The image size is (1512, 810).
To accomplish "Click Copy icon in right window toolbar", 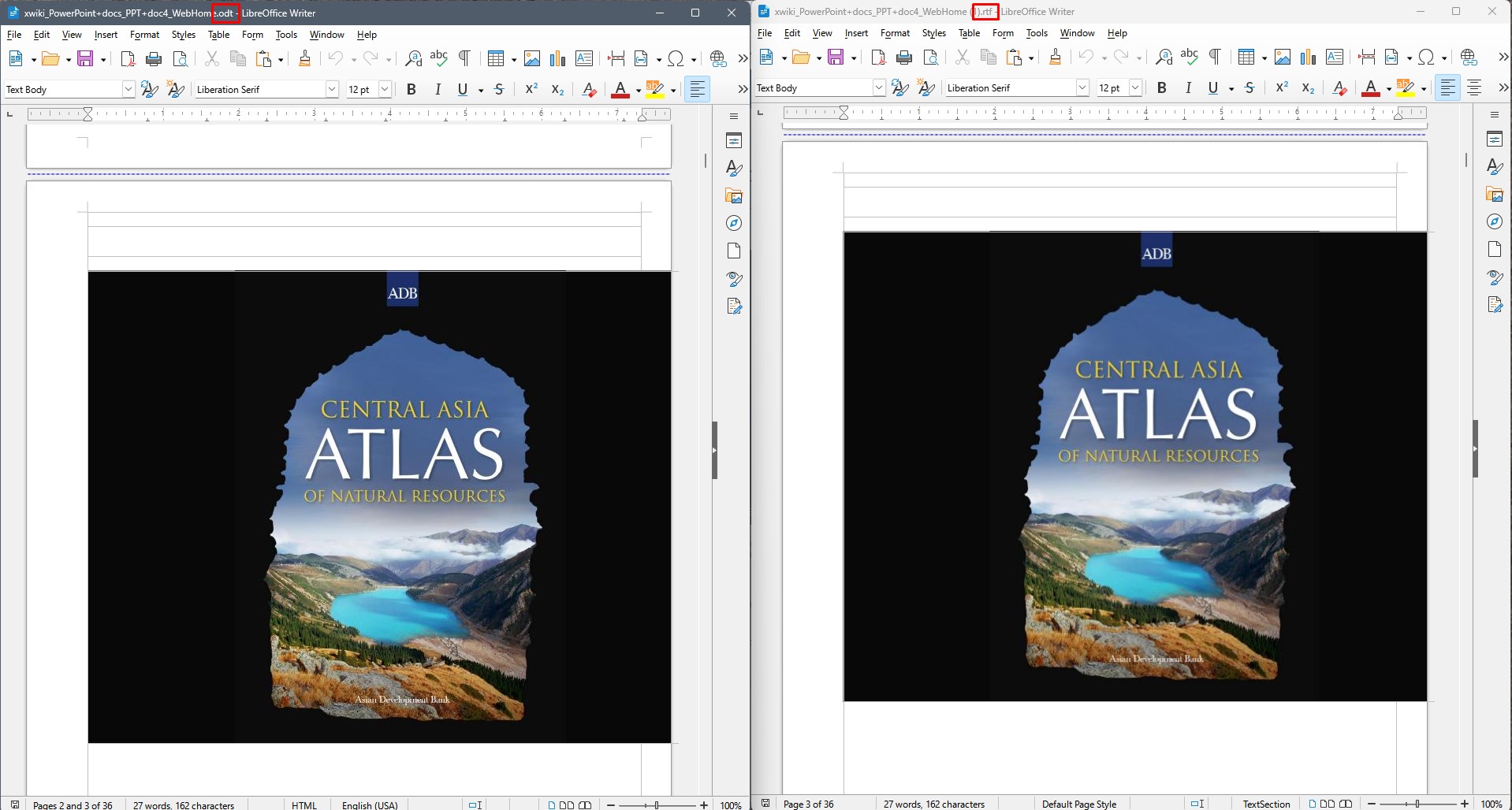I will point(989,57).
